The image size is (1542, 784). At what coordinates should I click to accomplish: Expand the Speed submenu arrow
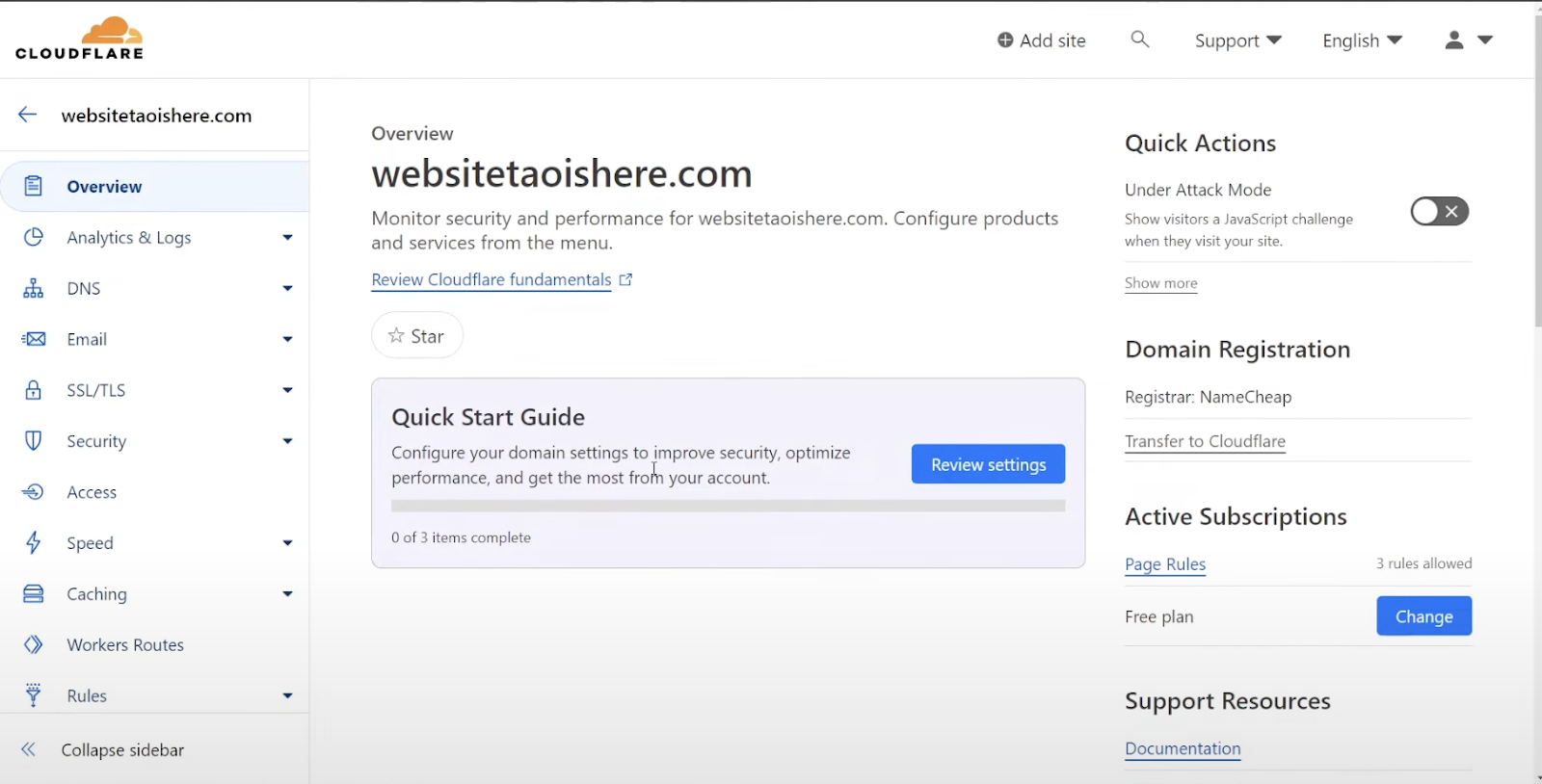coord(287,543)
